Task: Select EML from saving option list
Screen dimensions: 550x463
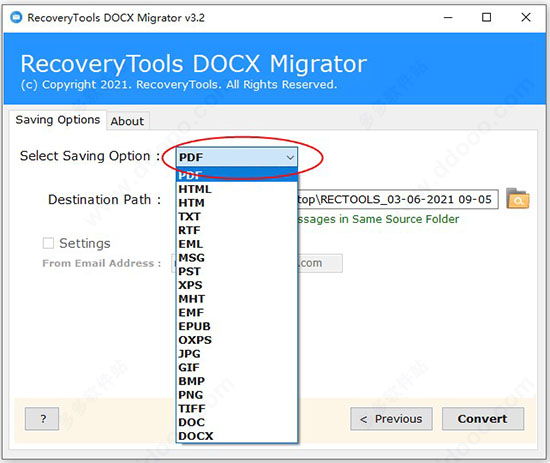Action: (x=237, y=244)
